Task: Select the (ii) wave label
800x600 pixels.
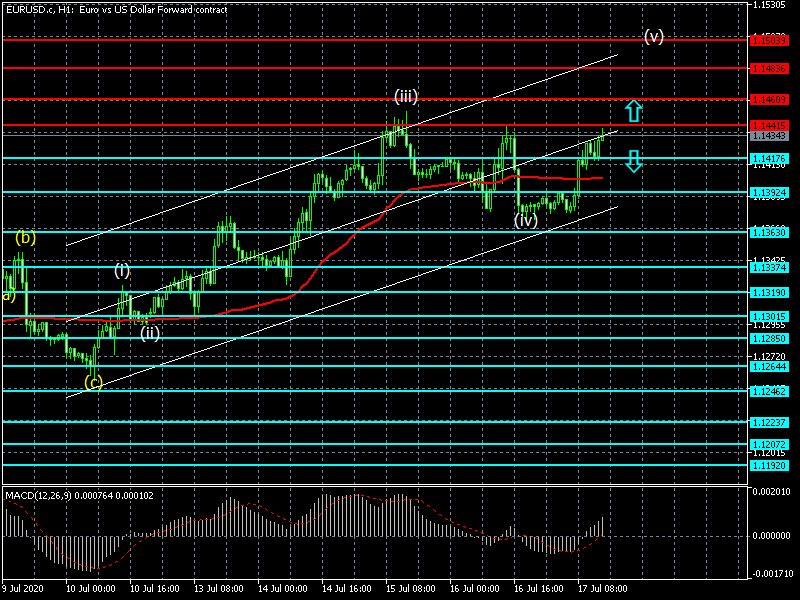Action: (150, 333)
